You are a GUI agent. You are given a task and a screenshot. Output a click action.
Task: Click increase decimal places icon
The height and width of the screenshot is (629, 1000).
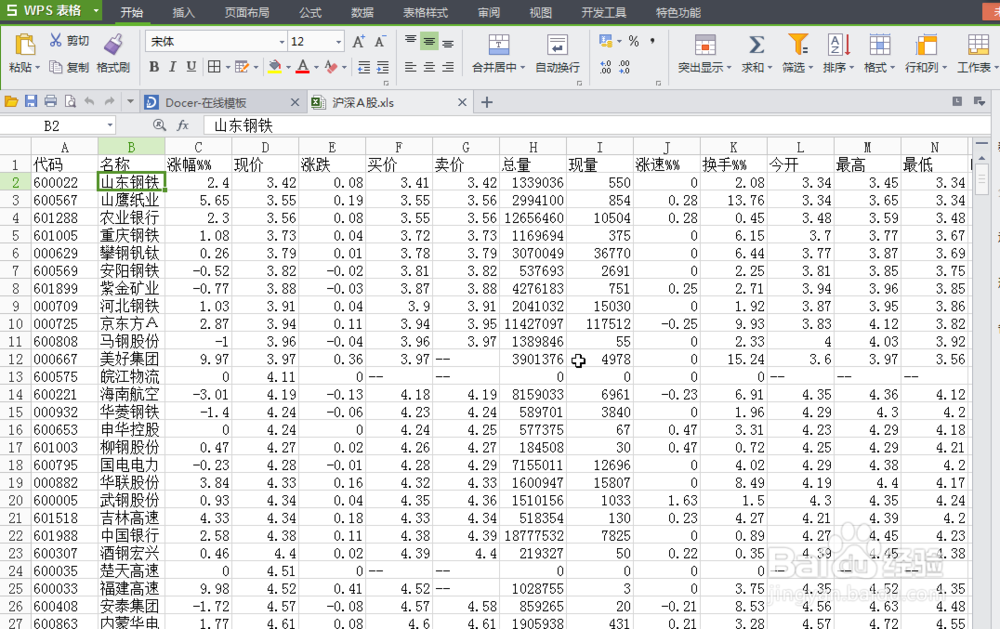[x=605, y=67]
